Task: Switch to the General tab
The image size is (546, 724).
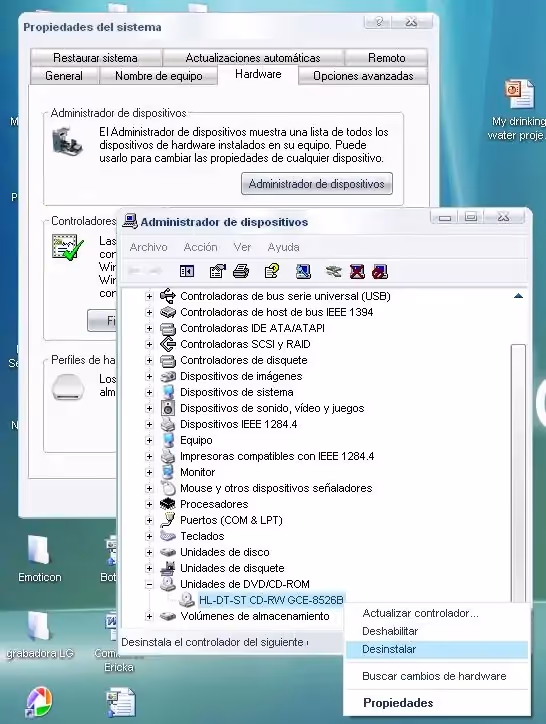Action: (64, 76)
